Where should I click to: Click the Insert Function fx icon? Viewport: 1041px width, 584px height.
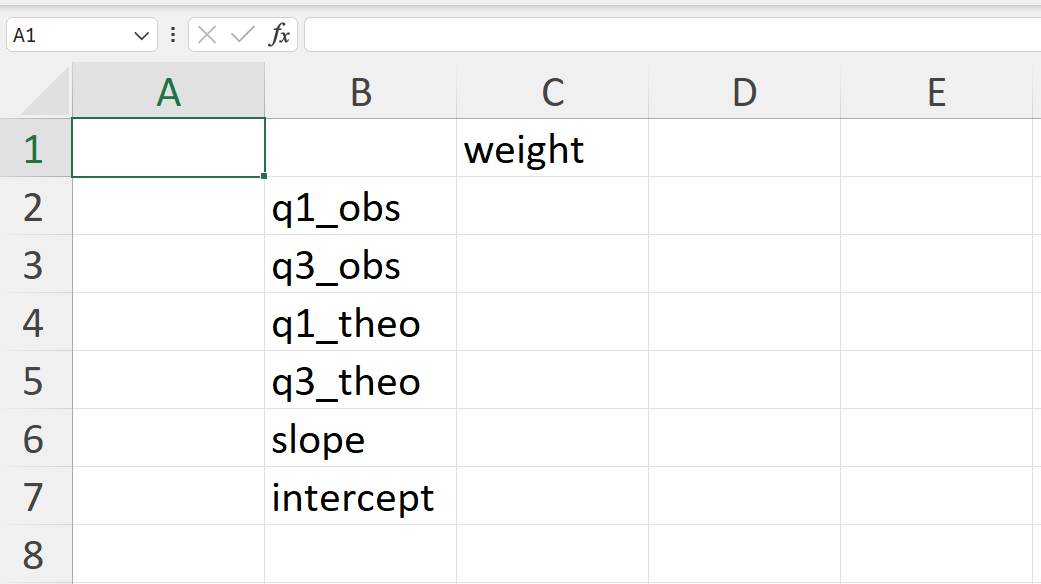click(x=280, y=35)
